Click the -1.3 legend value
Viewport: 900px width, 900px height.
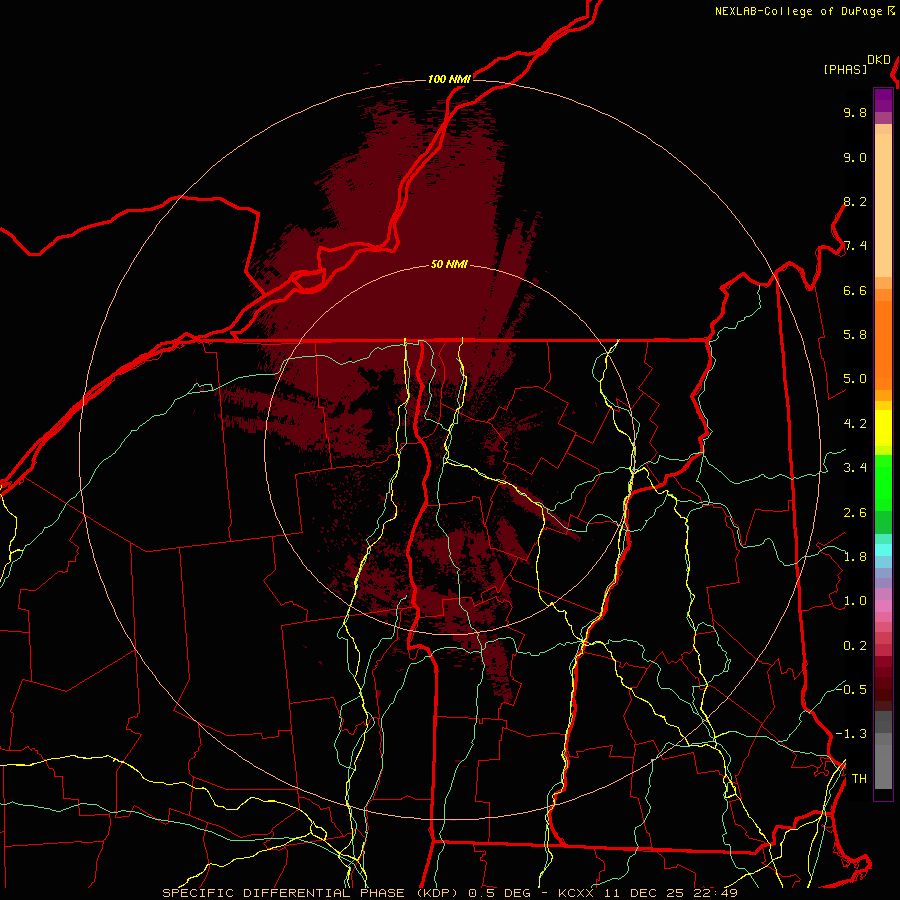pyautogui.click(x=851, y=734)
